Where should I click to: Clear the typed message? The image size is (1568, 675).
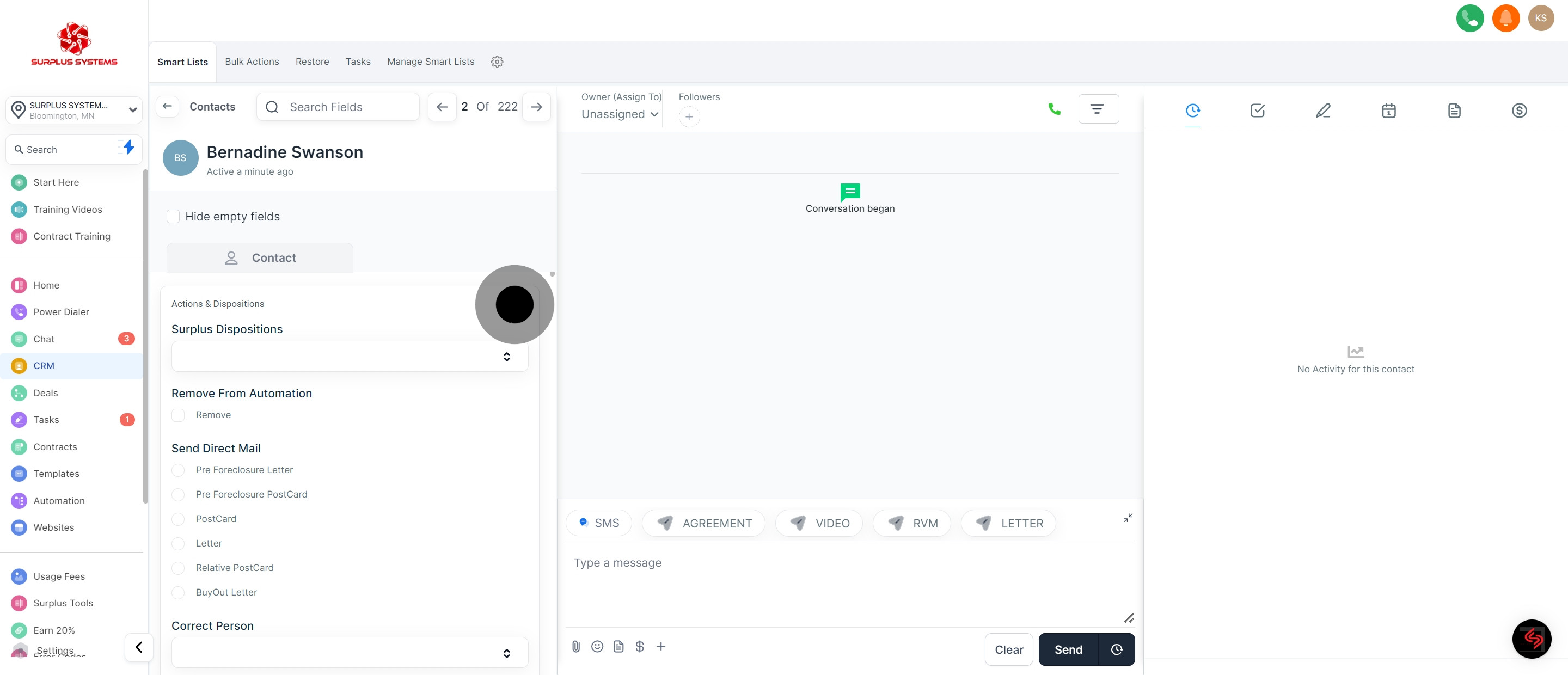(x=1009, y=649)
